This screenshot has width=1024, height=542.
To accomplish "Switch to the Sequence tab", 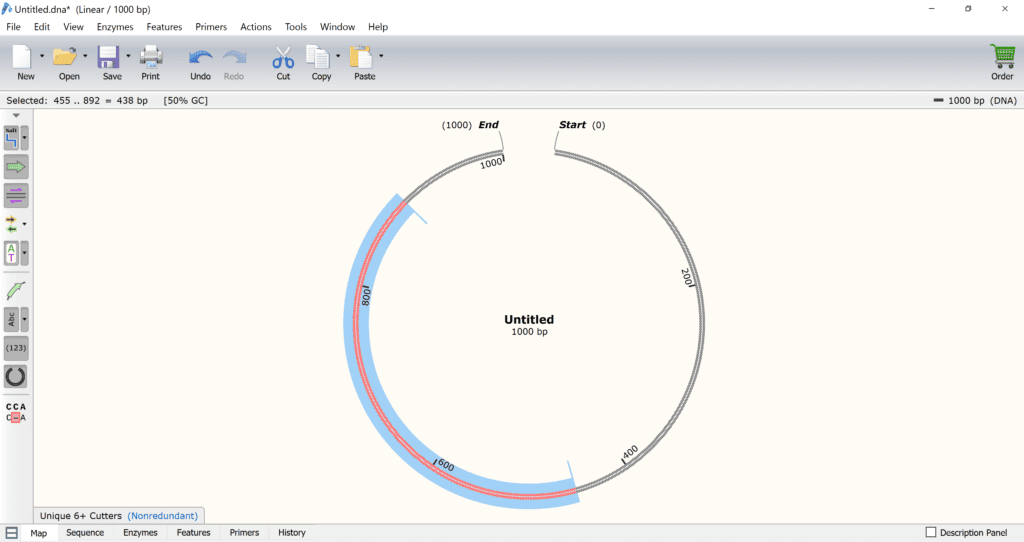I will tap(85, 533).
